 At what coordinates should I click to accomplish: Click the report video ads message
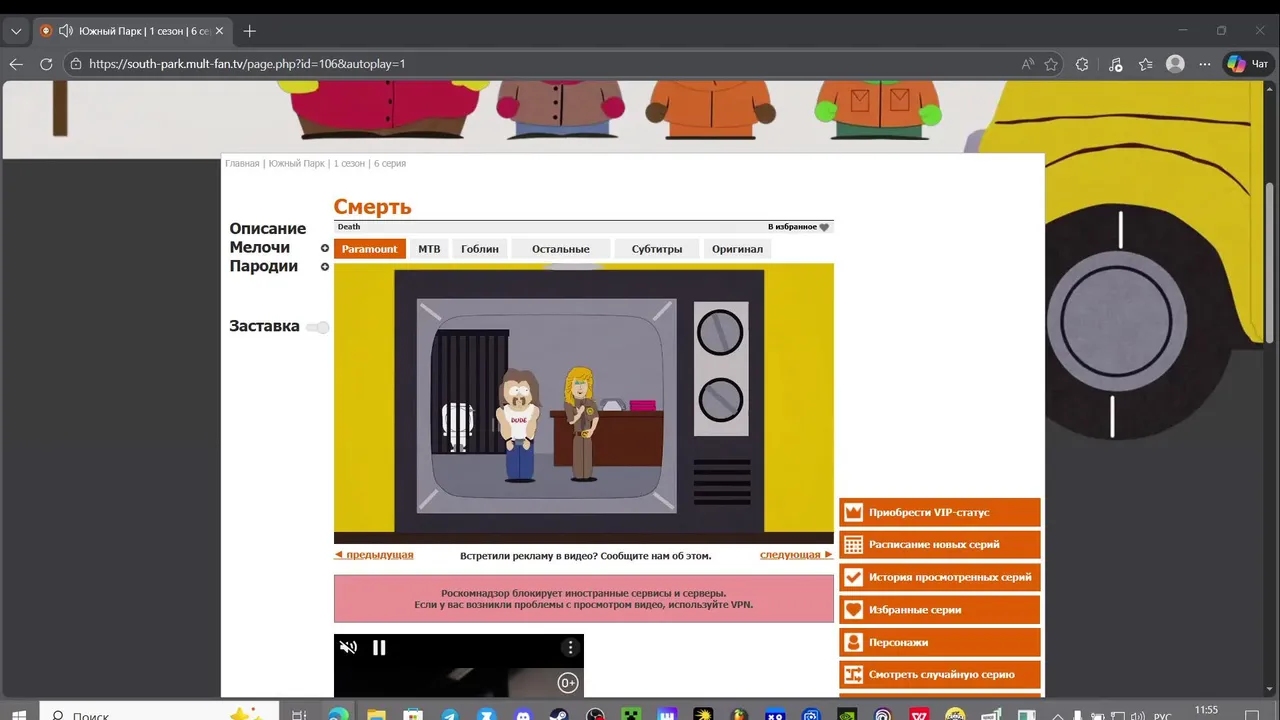click(x=586, y=556)
